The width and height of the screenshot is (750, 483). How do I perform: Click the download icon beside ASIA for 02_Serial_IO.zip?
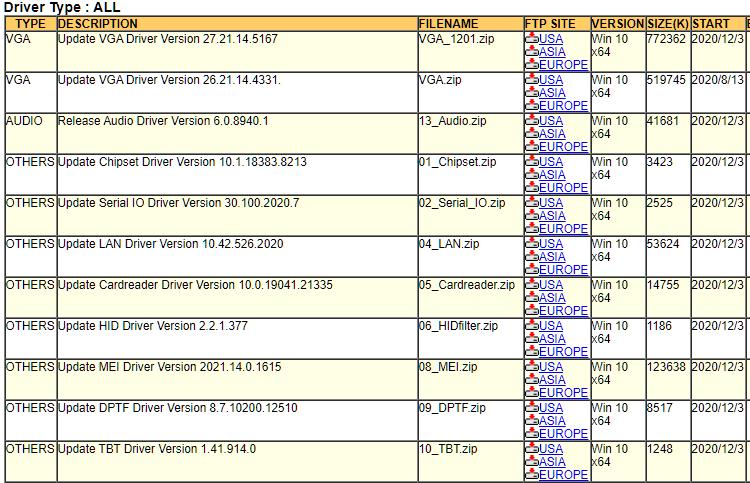tap(532, 216)
